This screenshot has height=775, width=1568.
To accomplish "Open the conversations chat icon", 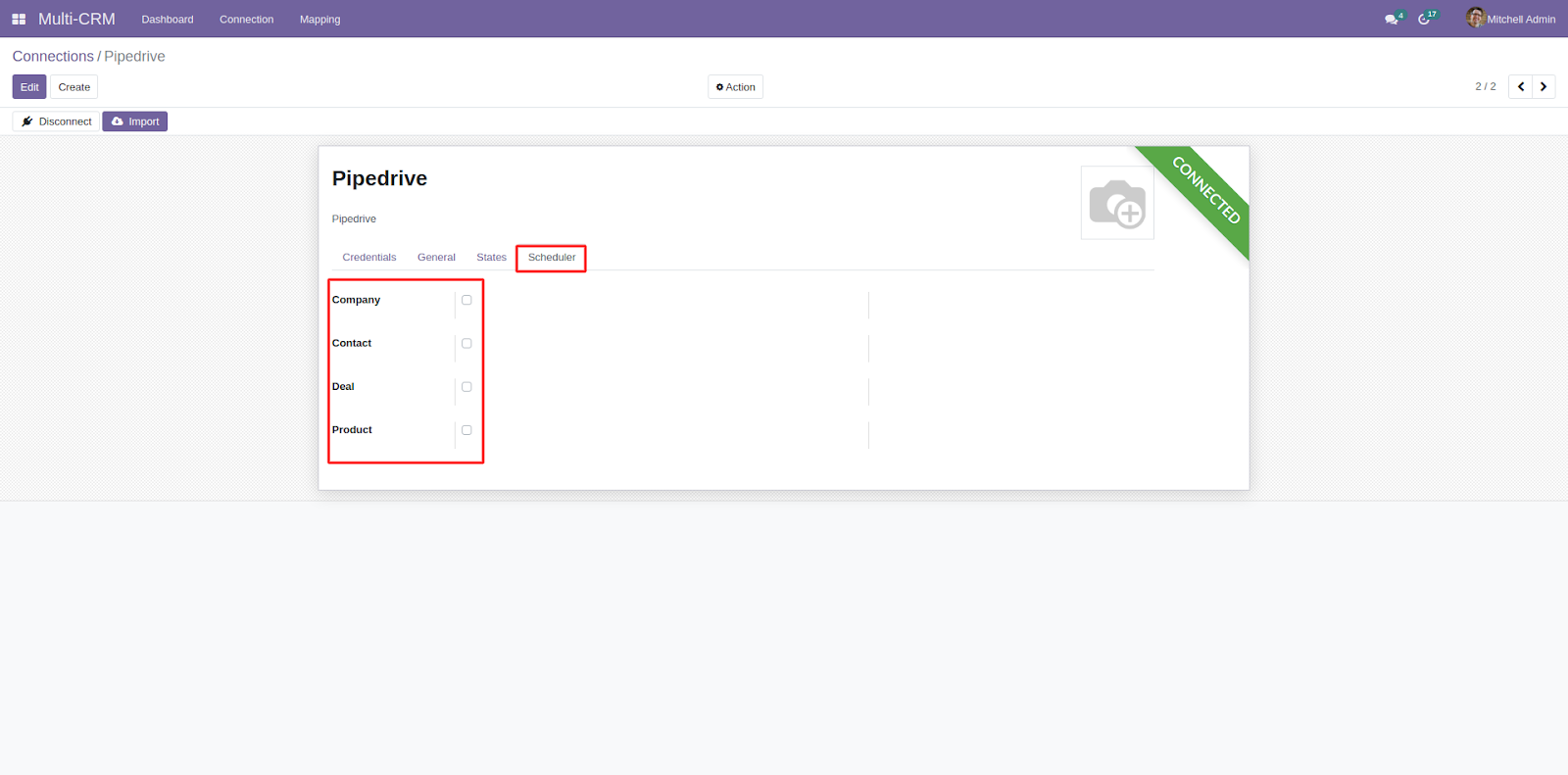I will click(x=1391, y=20).
